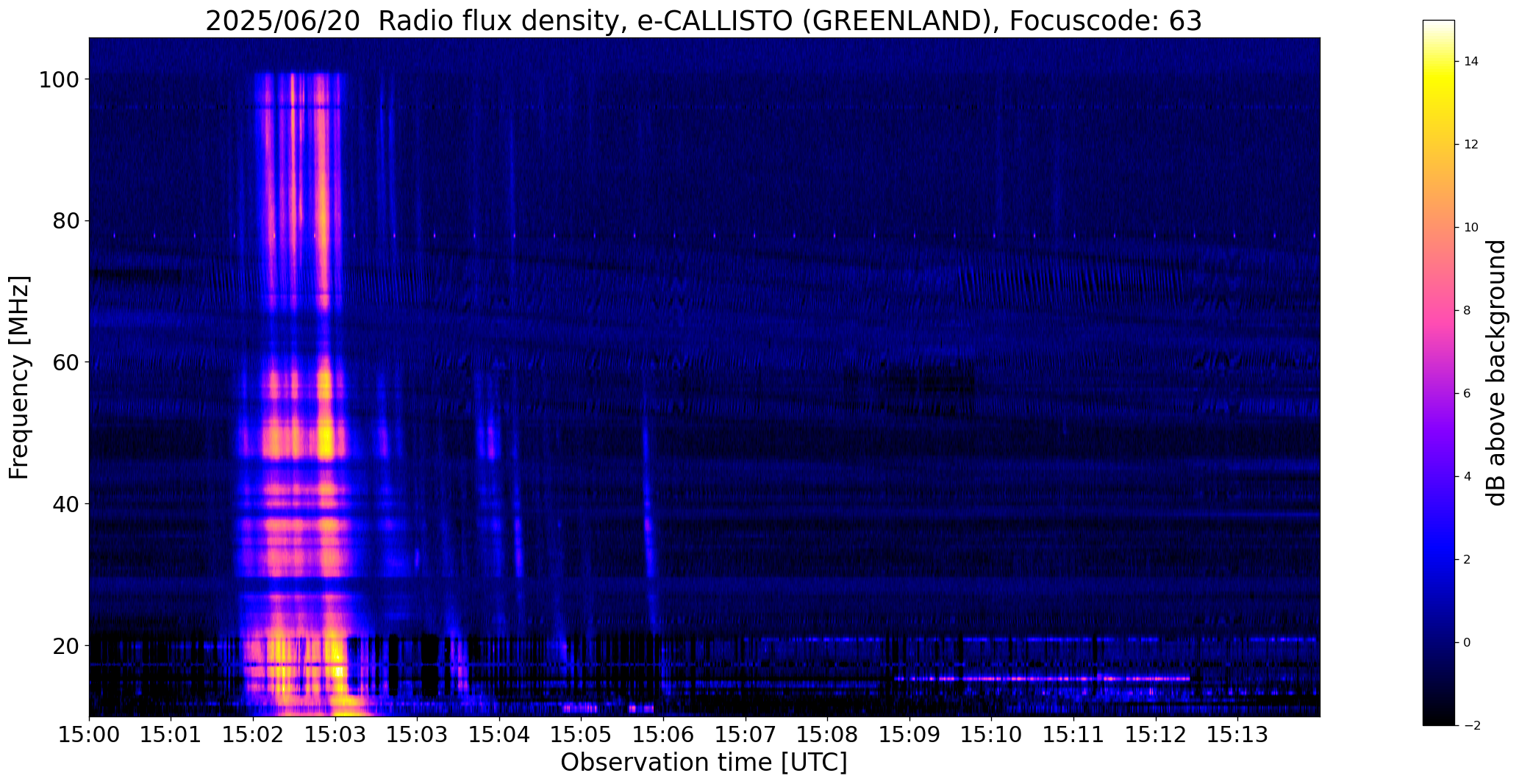Click the colorbar tick label 10
1519x784 pixels.
tap(1471, 228)
